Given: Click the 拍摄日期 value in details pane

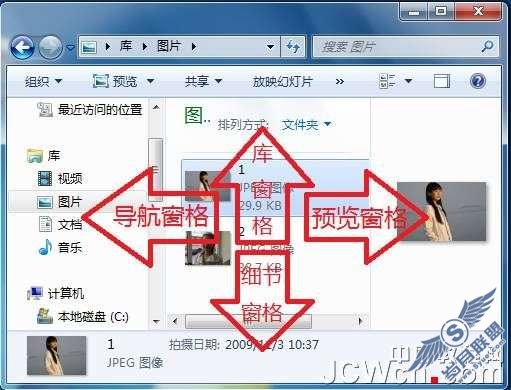Looking at the screenshot, I should (x=272, y=344).
